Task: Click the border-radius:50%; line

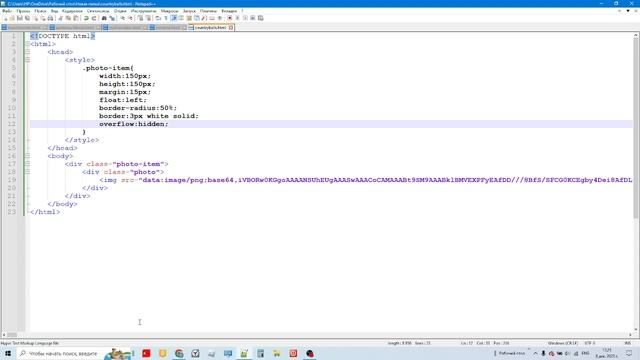Action: [x=138, y=108]
